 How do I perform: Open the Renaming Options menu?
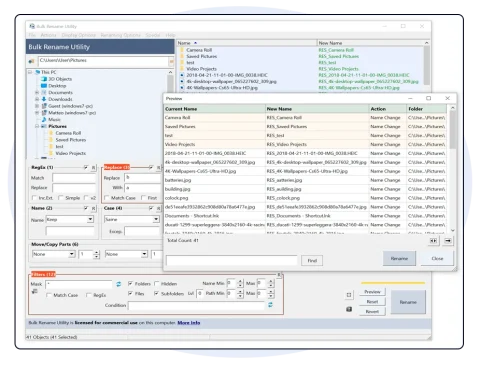click(x=121, y=35)
